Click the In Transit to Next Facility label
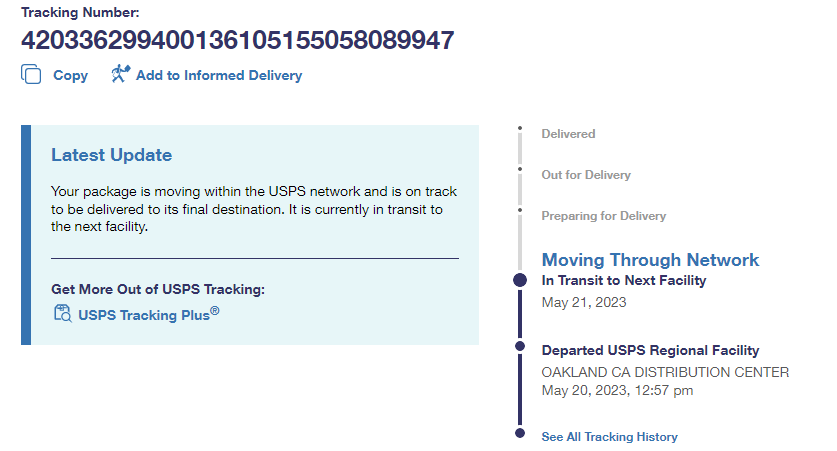Image resolution: width=837 pixels, height=451 pixels. point(623,281)
